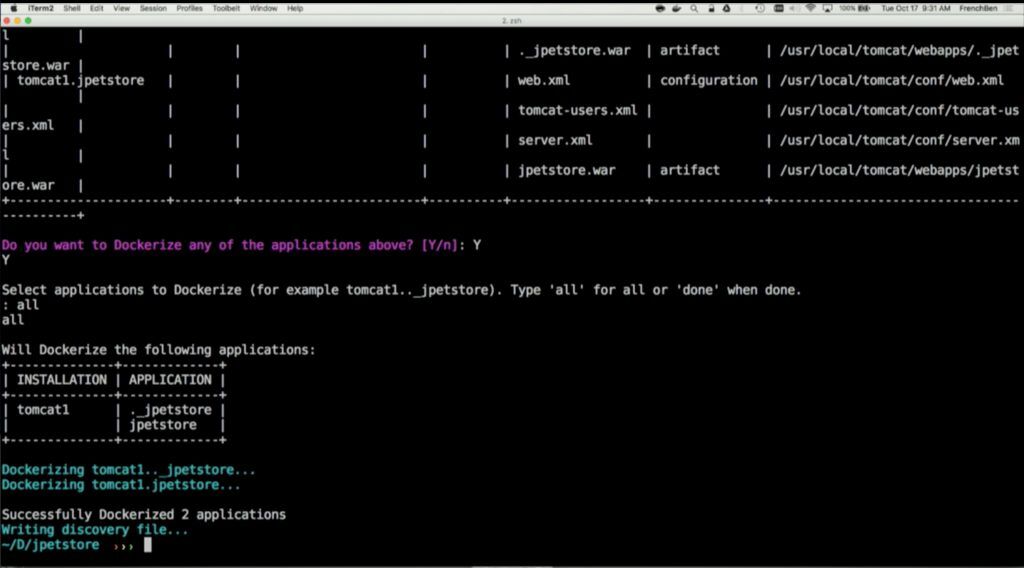Image resolution: width=1024 pixels, height=568 pixels.
Task: Click ._jpetstore.war file name cell
Action: tap(574, 50)
